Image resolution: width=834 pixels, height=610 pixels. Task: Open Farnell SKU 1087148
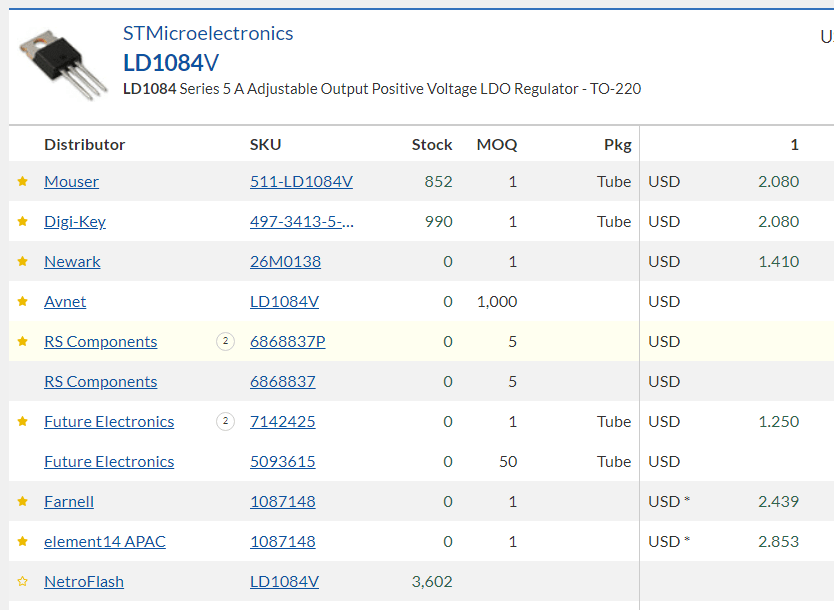pyautogui.click(x=283, y=502)
